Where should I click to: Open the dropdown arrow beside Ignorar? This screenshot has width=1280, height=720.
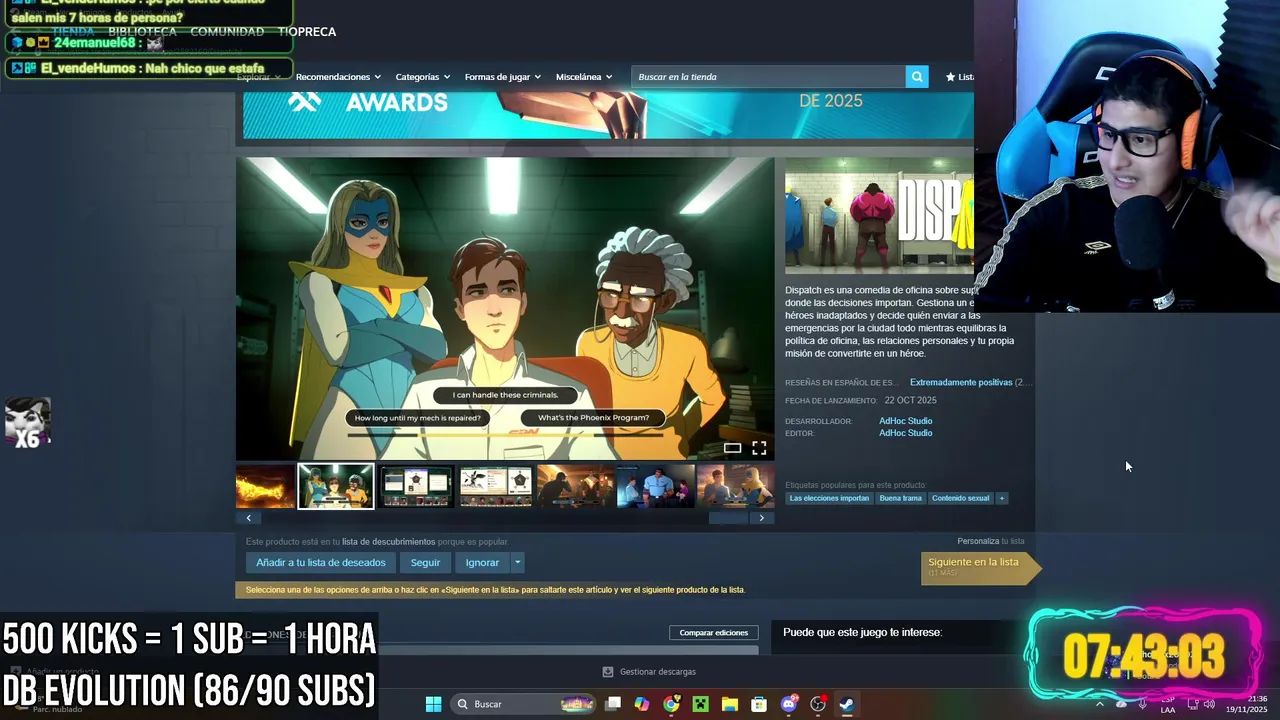tap(517, 563)
